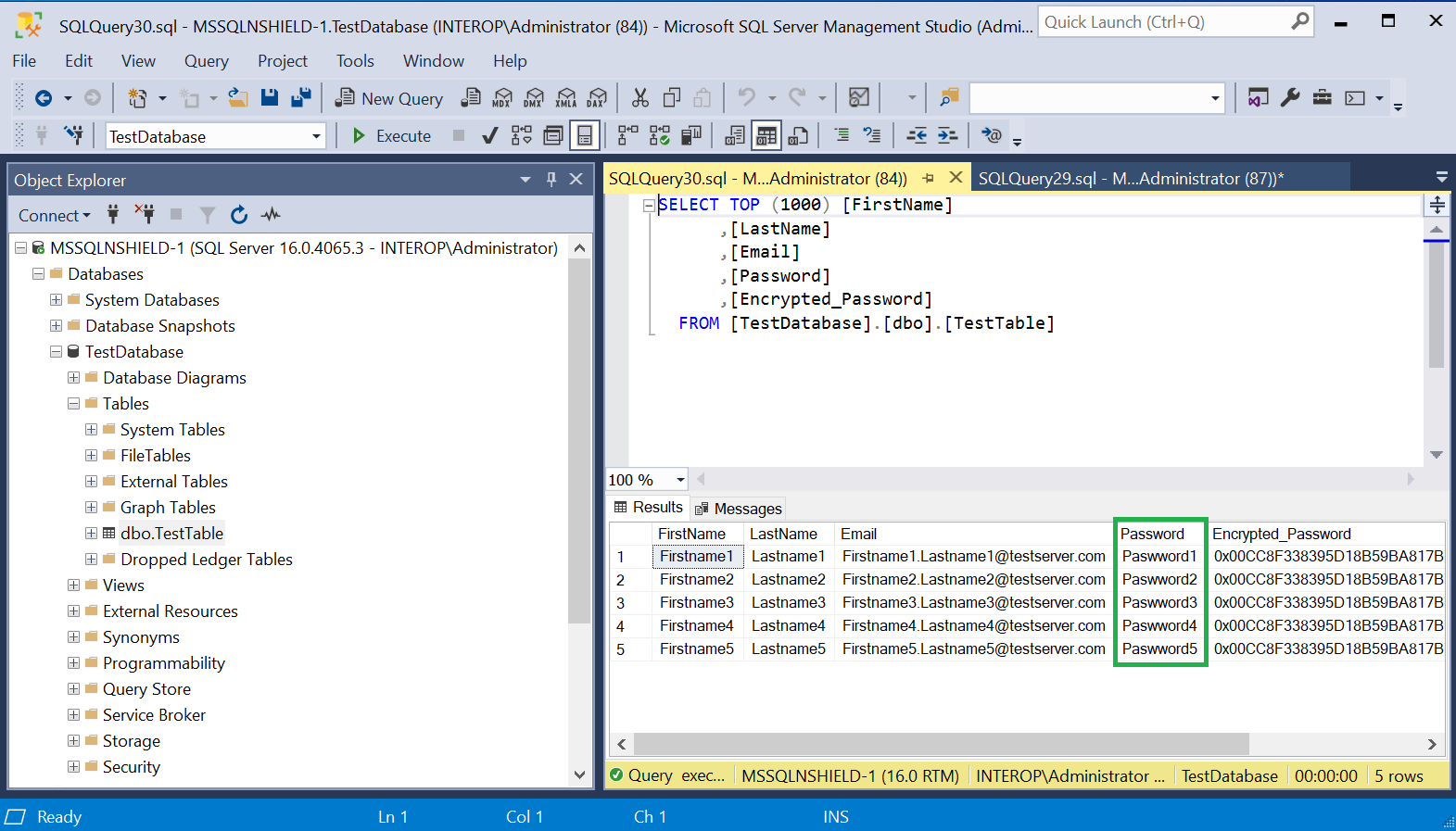
Task: Decrease the line indent
Action: [917, 135]
